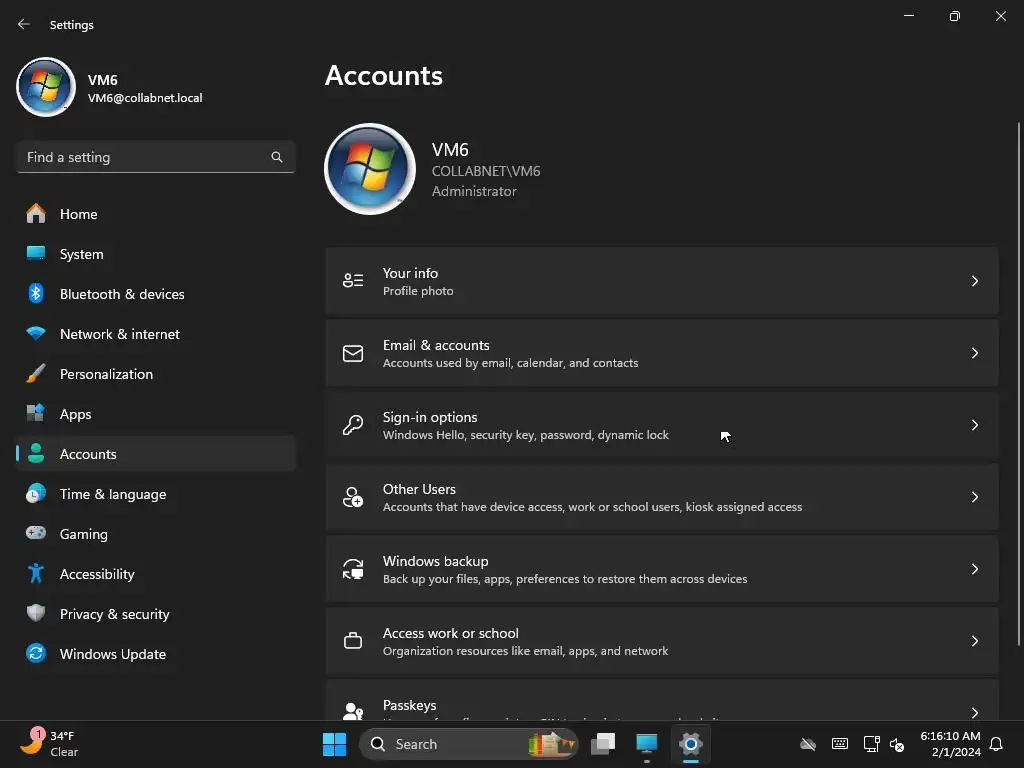Click the Access work or school briefcase icon
The width and height of the screenshot is (1024, 768).
pos(353,641)
